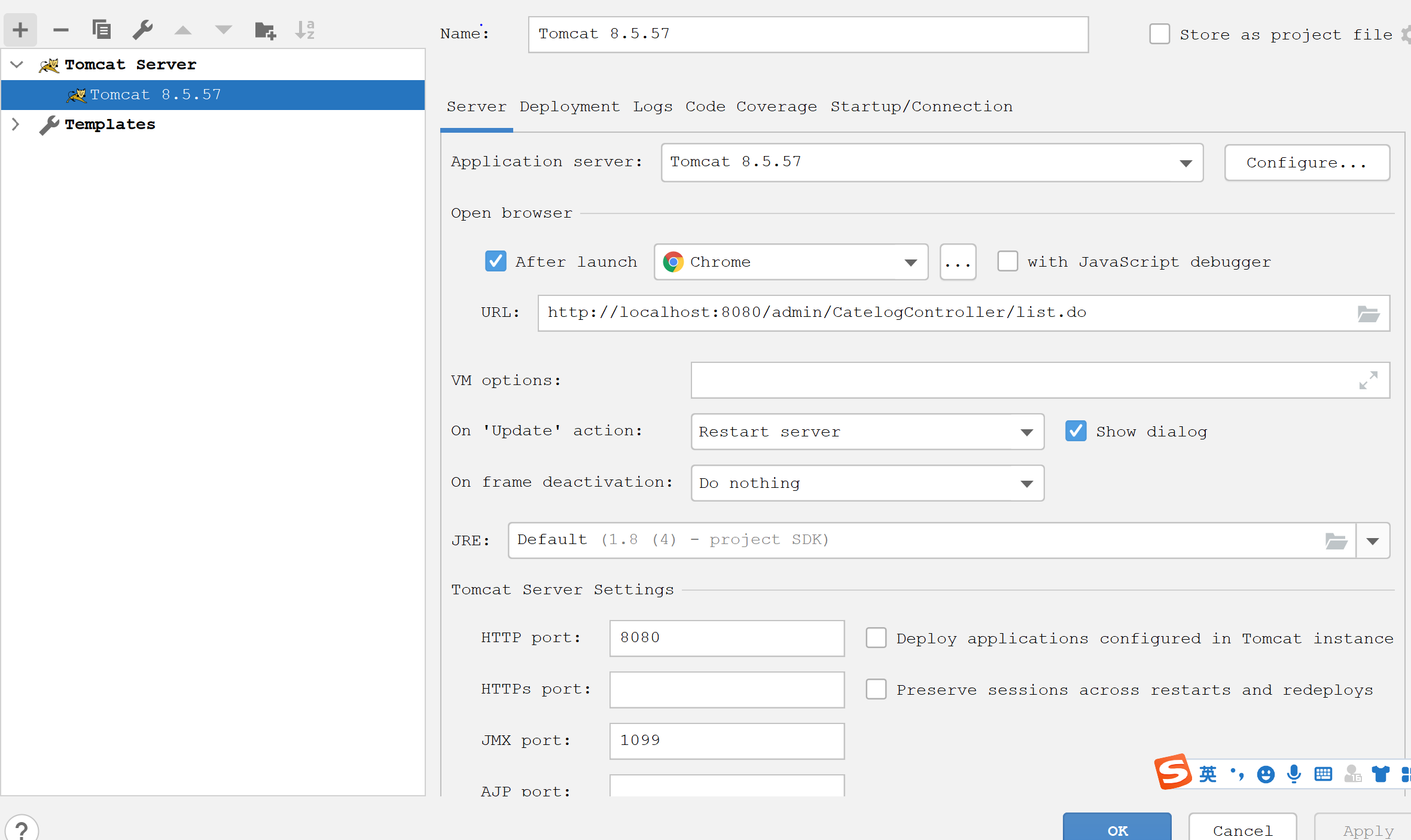Viewport: 1411px width, 840px height.
Task: Move the configuration down with the down arrow
Action: (224, 30)
